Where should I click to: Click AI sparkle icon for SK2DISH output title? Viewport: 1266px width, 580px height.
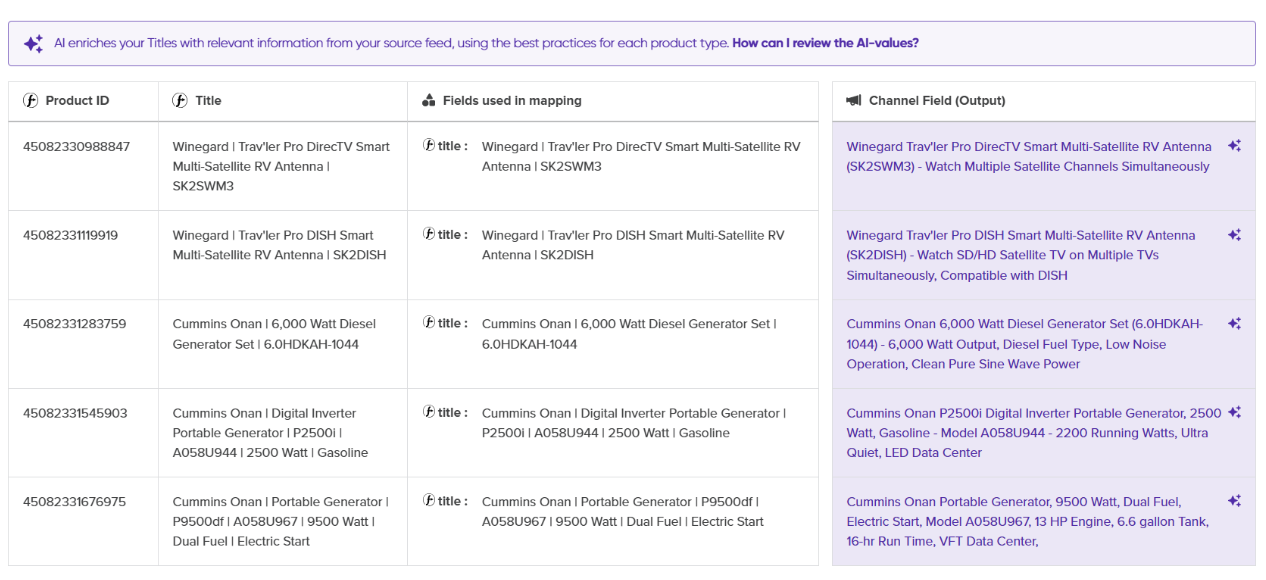pyautogui.click(x=1235, y=235)
